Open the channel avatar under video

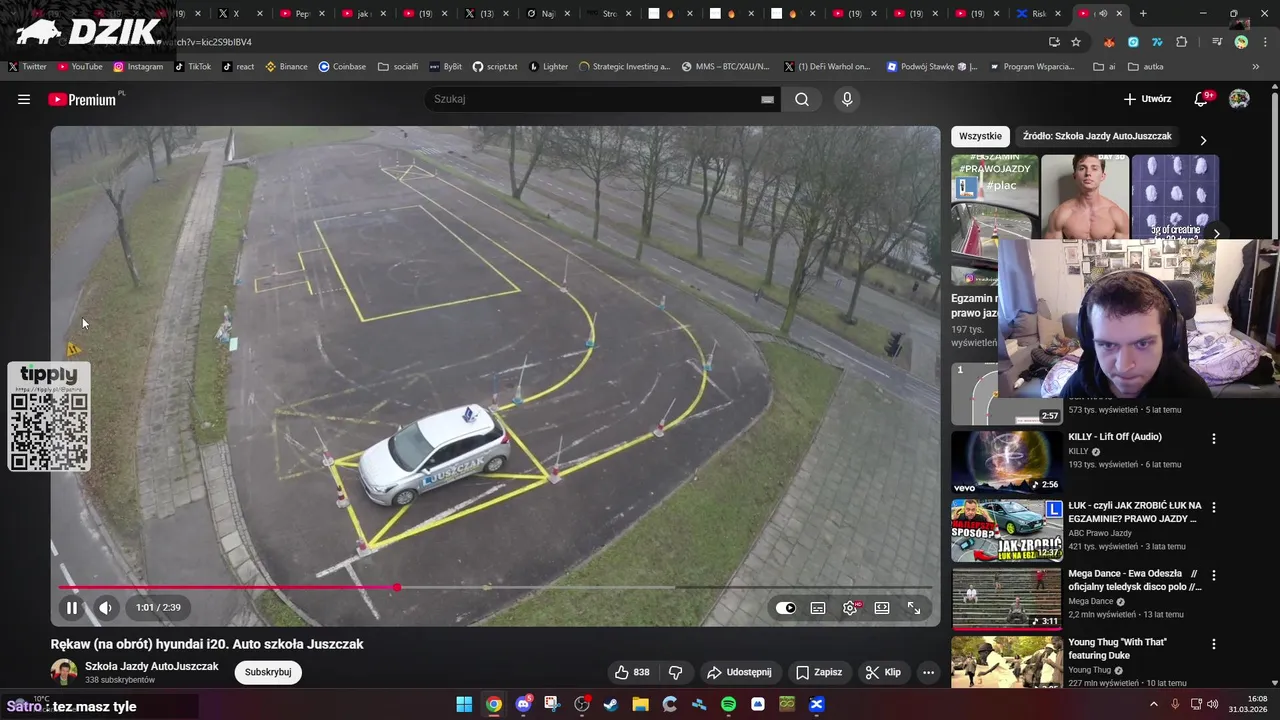click(64, 672)
